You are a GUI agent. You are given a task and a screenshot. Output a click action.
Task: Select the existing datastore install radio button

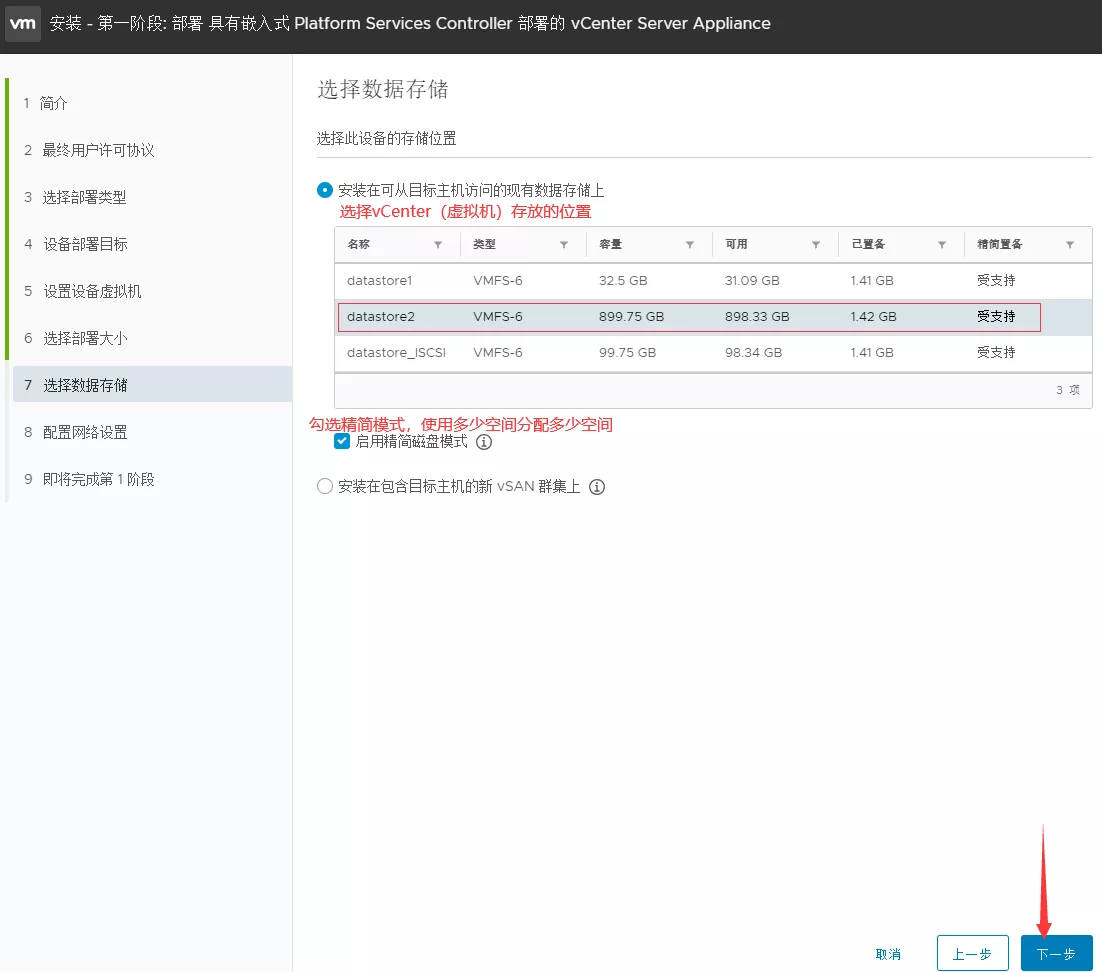click(324, 190)
